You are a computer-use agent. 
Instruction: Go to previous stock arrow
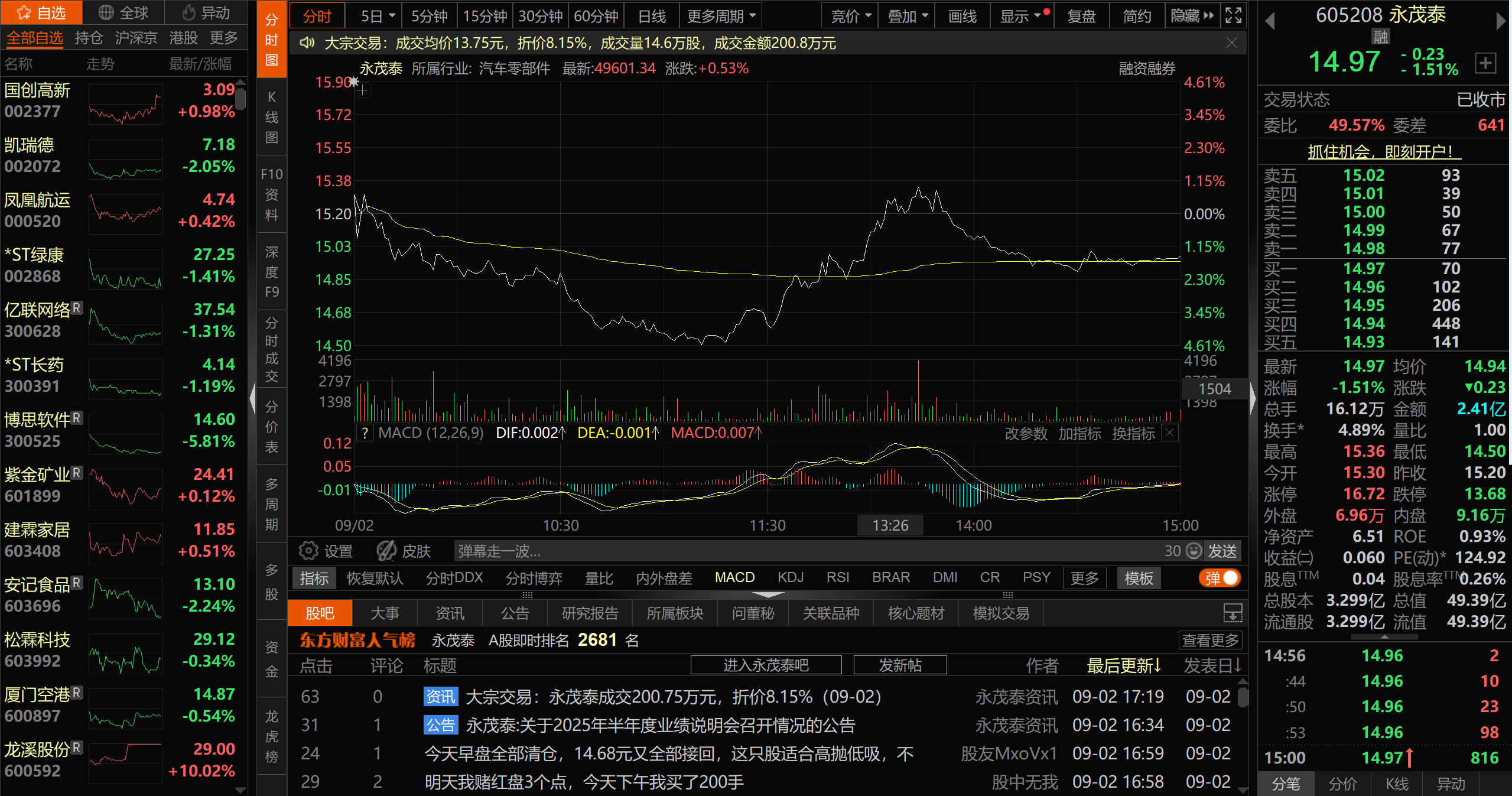[x=1270, y=22]
